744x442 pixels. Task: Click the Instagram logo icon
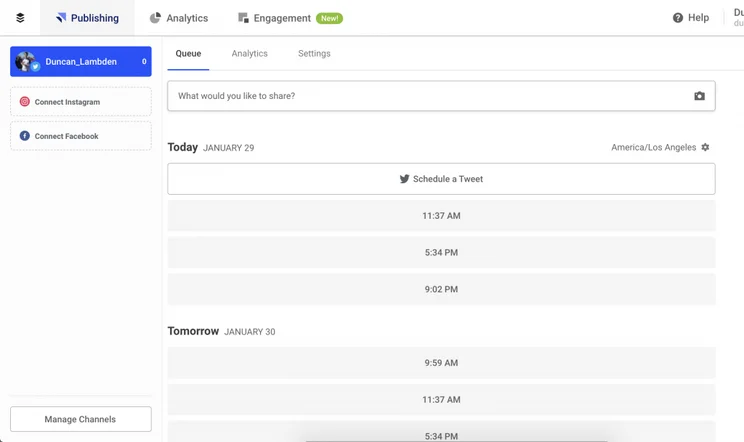coord(25,101)
